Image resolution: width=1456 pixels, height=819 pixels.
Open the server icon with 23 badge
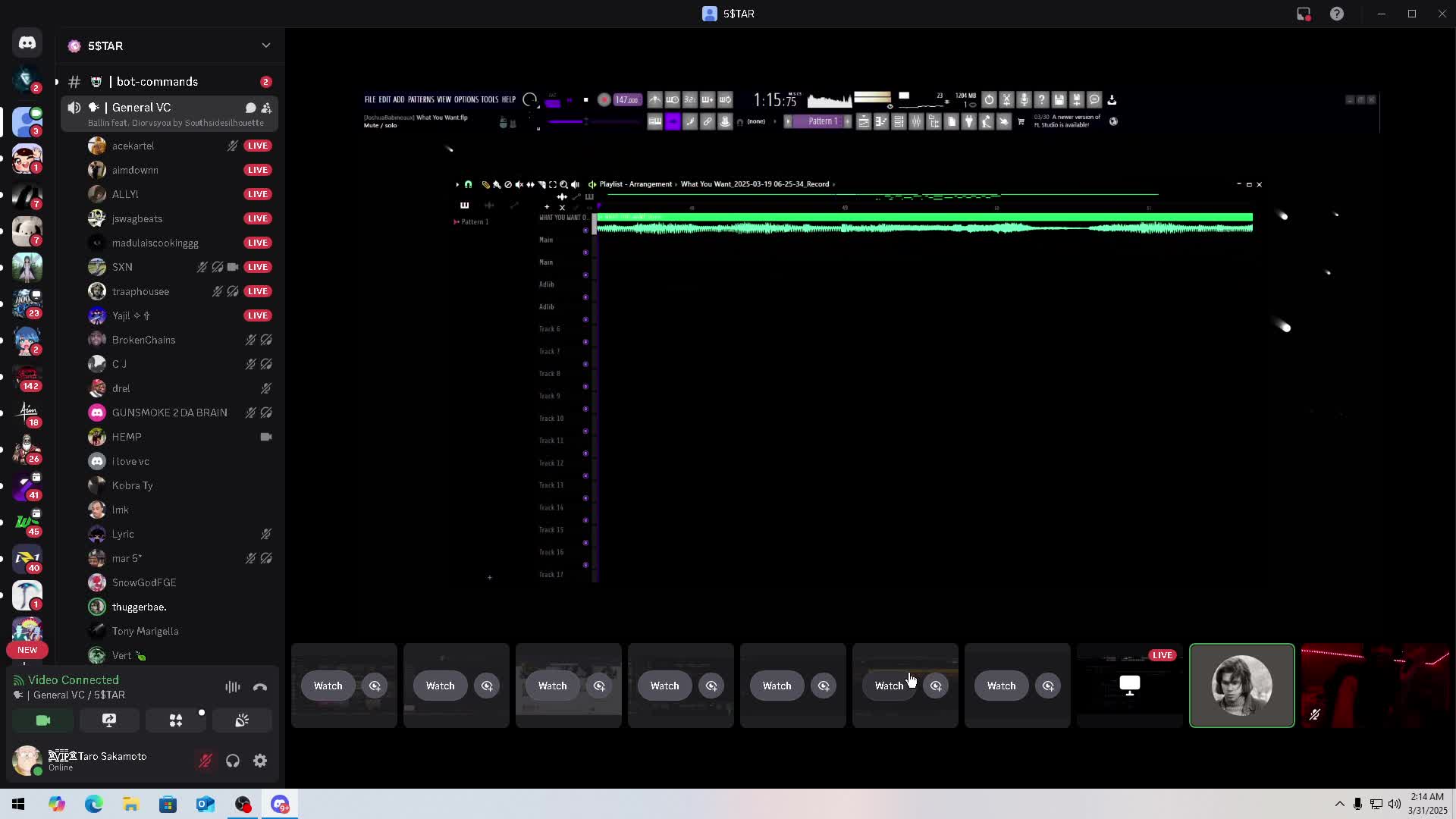[27, 304]
